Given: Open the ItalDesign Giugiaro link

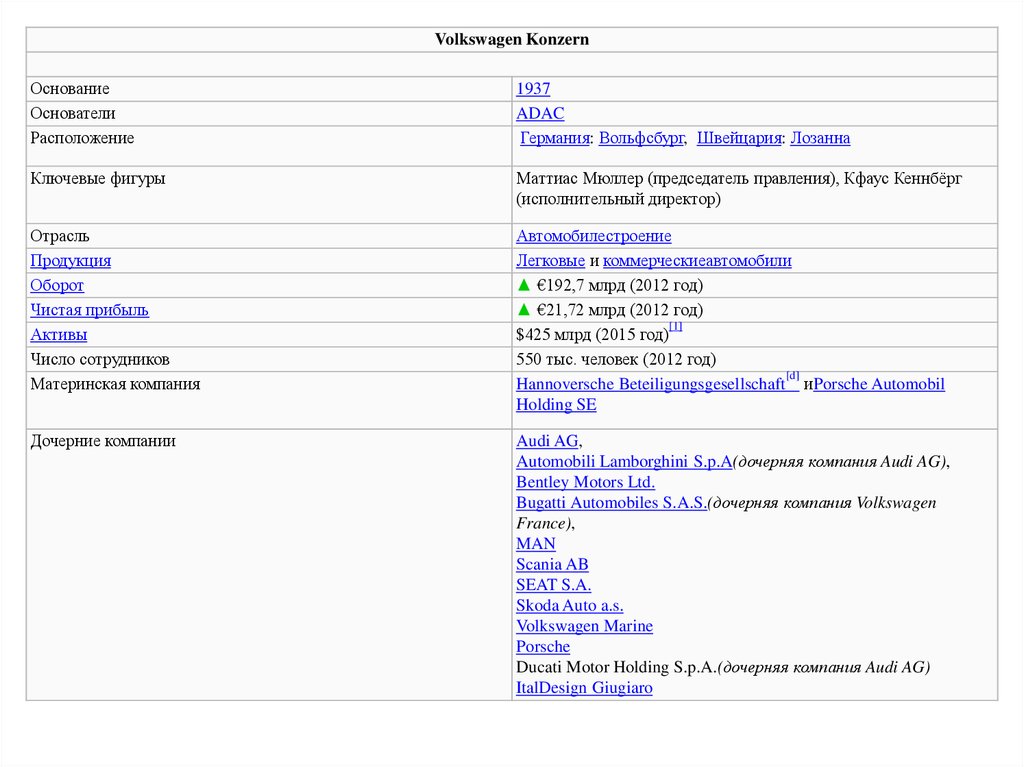Looking at the screenshot, I should point(584,687).
